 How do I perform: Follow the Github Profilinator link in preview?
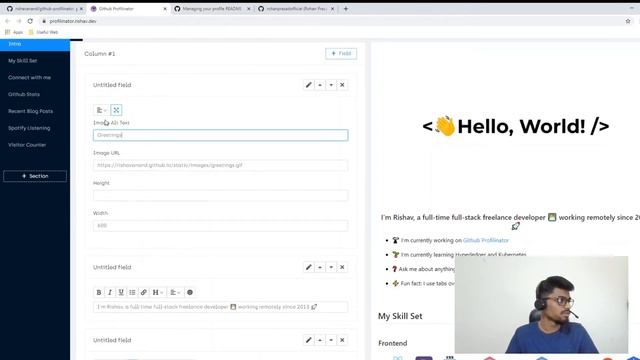486,240
